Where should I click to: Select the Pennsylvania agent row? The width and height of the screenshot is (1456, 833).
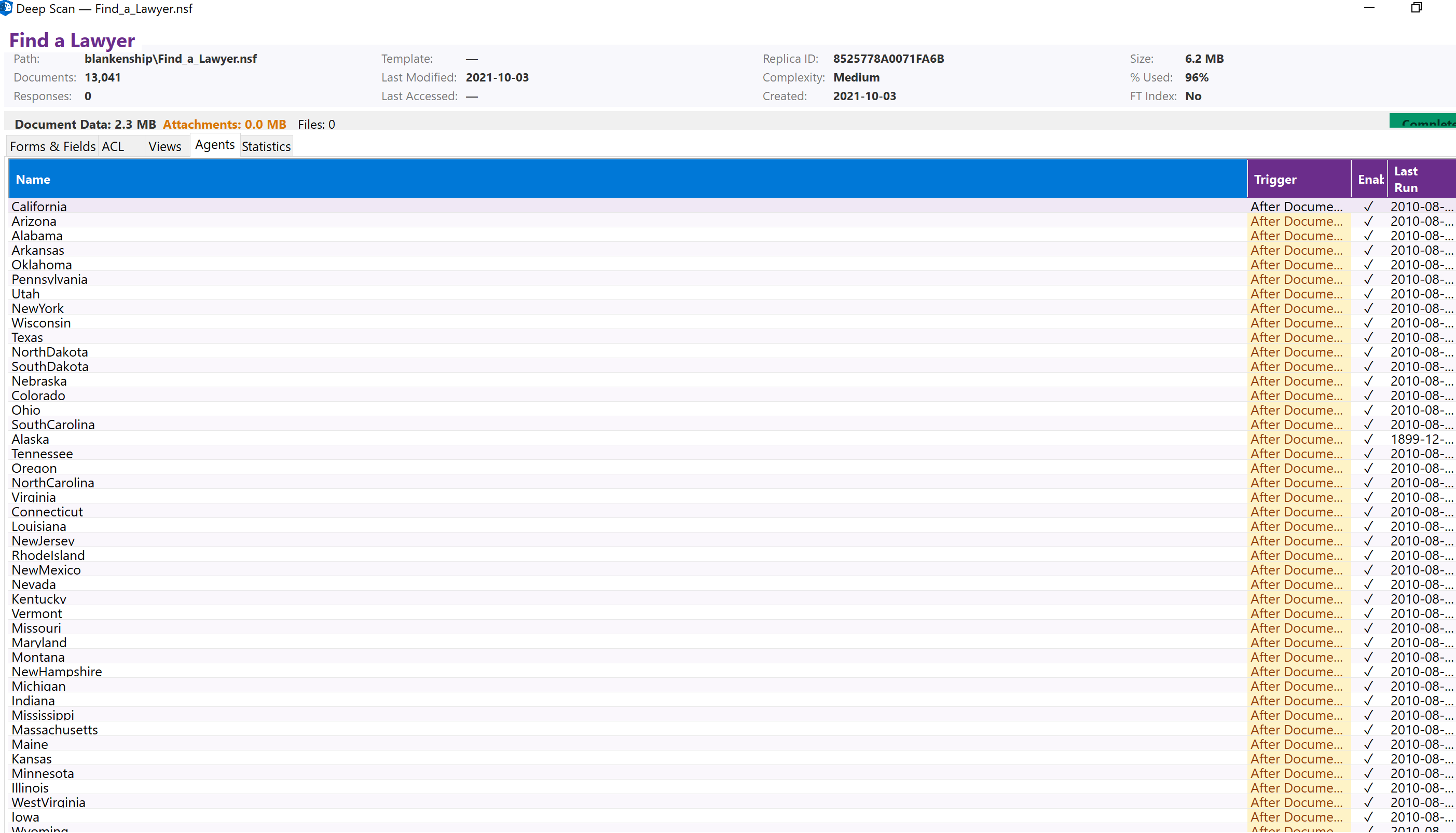tap(343, 279)
